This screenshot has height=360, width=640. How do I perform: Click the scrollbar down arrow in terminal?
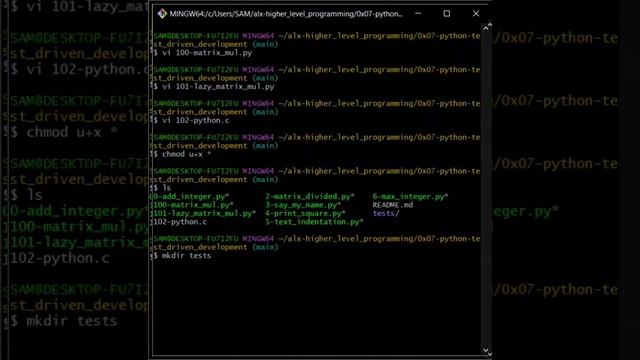(x=486, y=351)
